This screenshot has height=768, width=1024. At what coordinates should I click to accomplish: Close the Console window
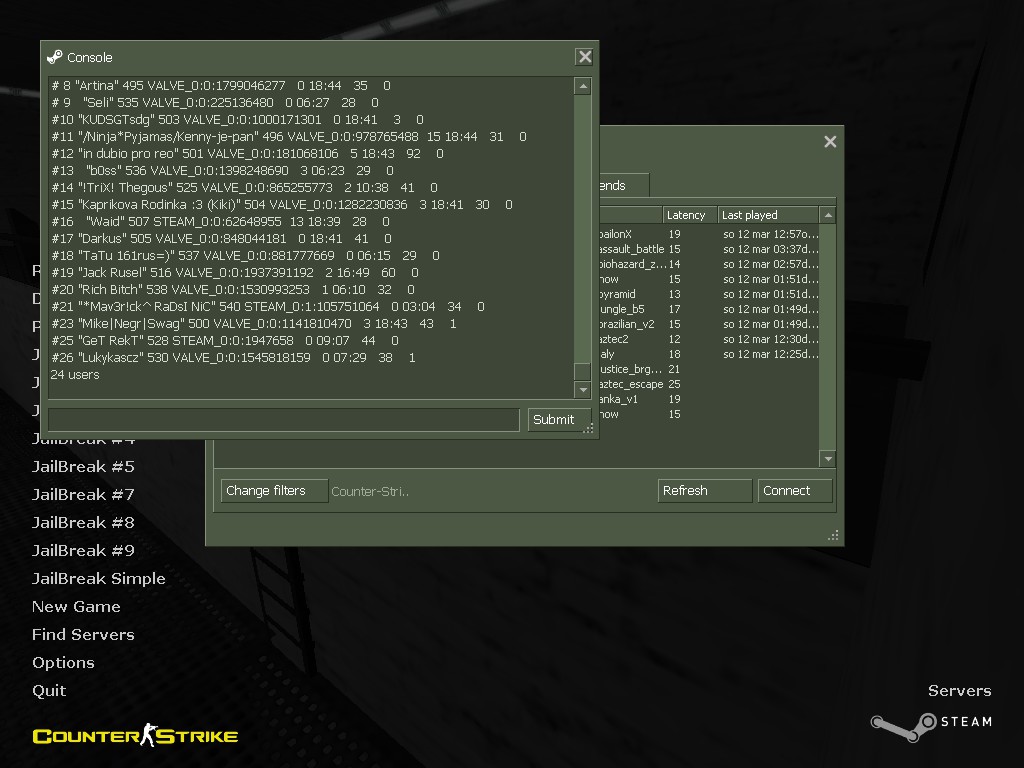(584, 57)
